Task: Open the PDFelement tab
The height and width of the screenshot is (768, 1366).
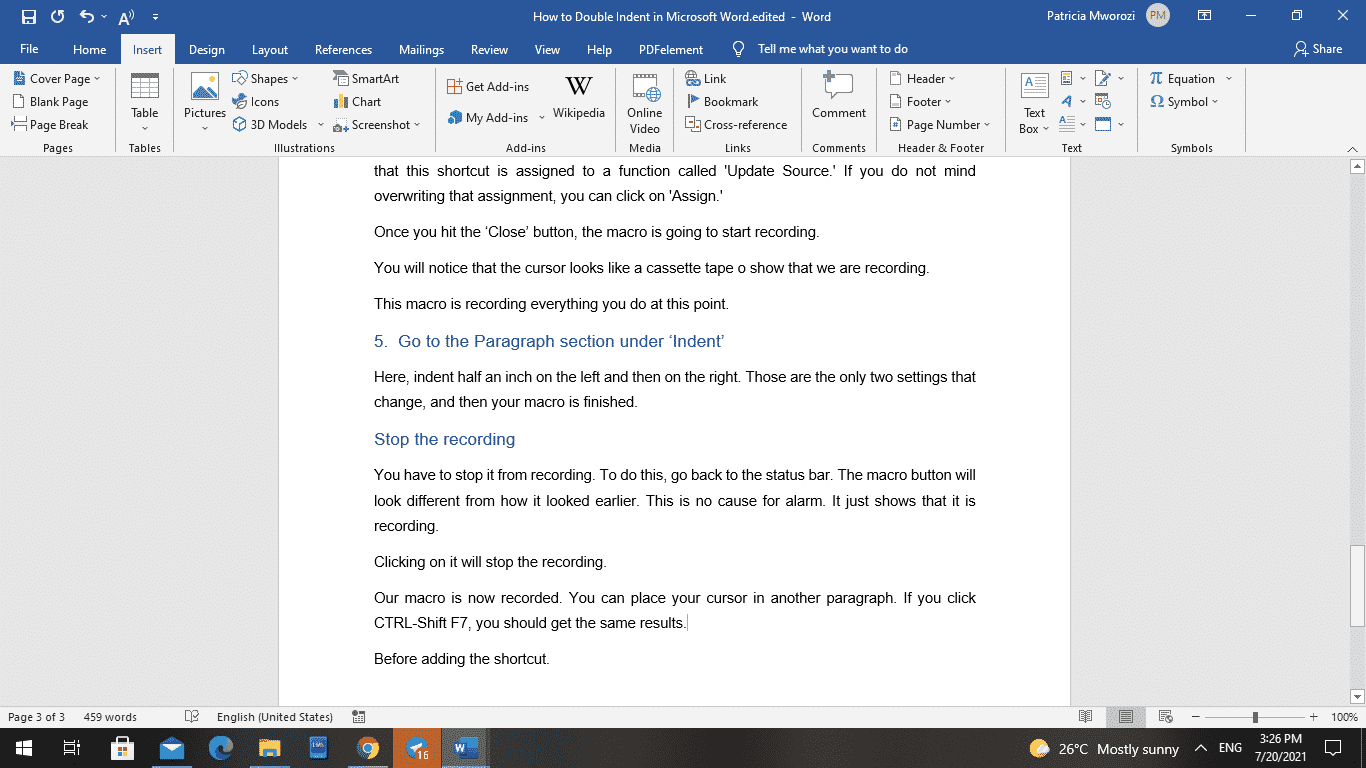Action: pyautogui.click(x=671, y=49)
